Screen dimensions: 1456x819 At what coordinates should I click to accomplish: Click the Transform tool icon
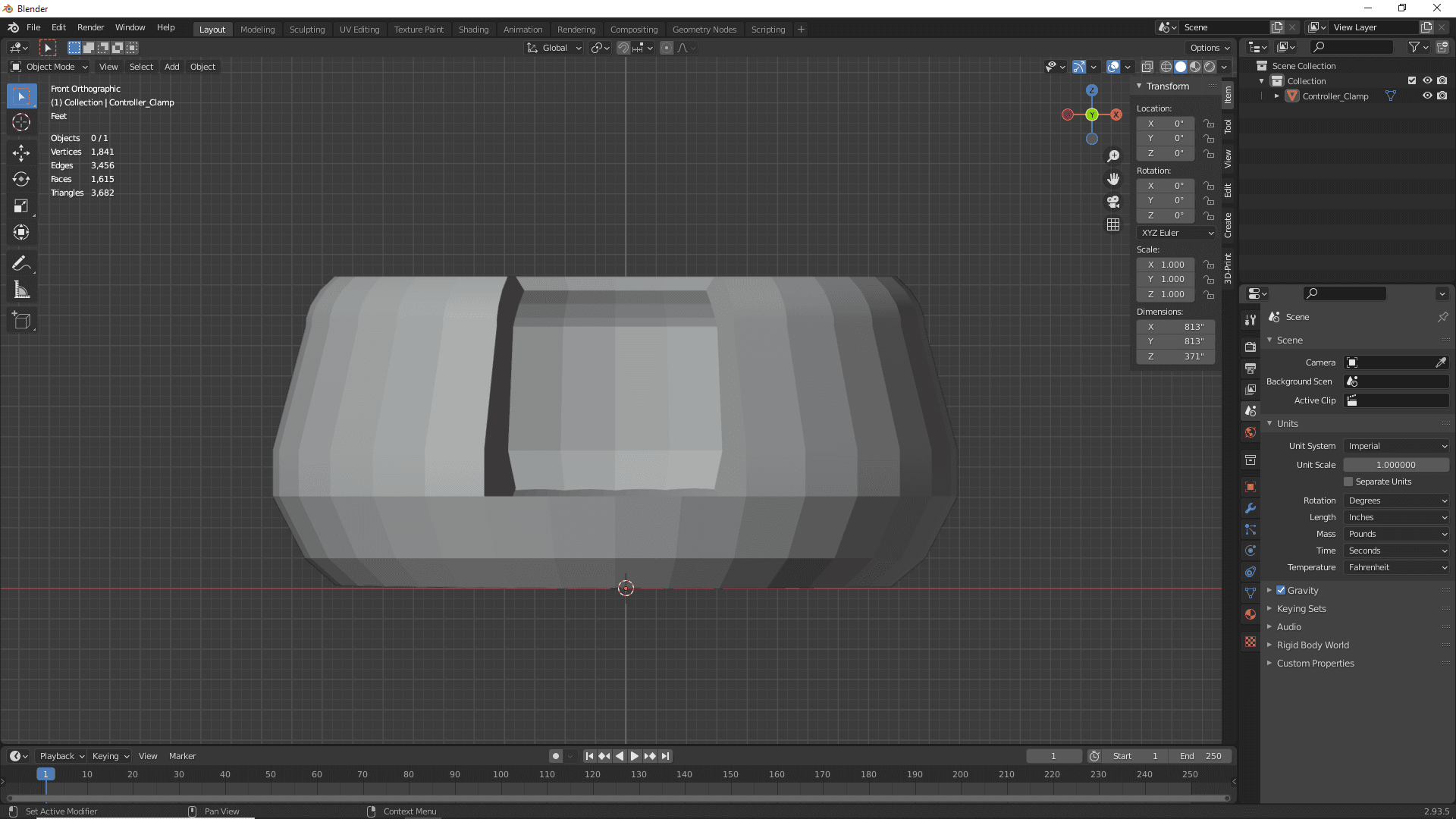(x=22, y=232)
